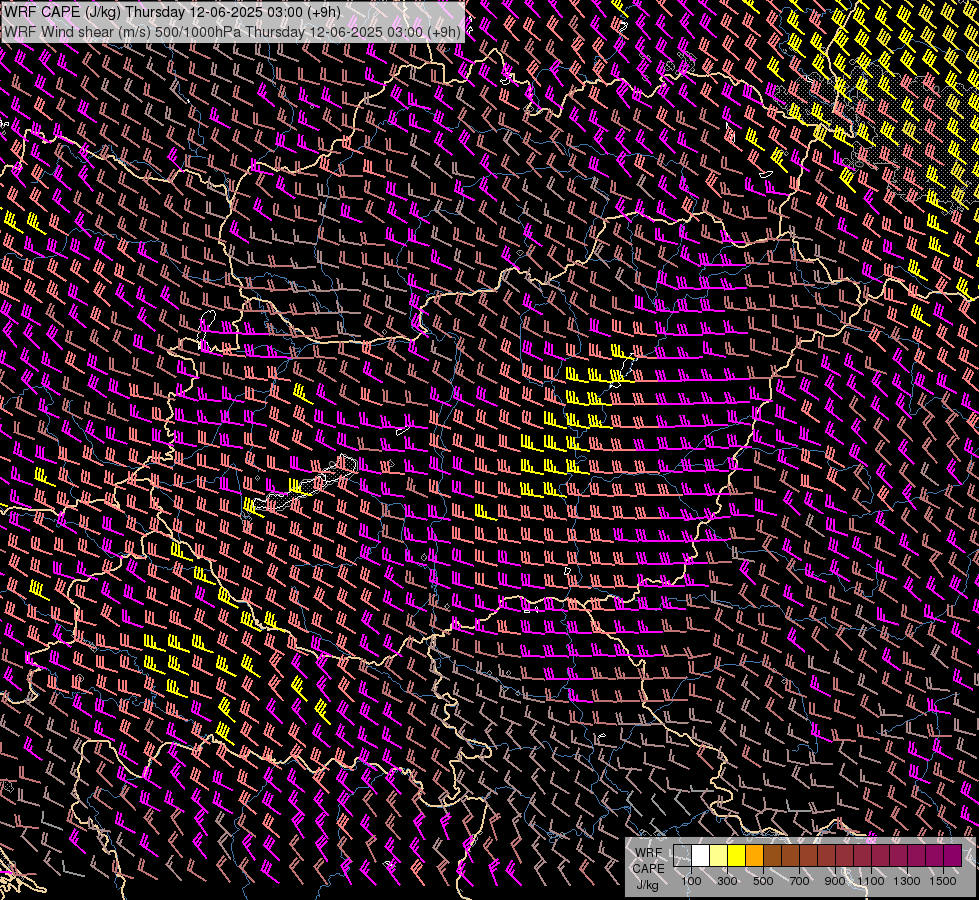979x900 pixels.
Task: Click the 500 legend value
Action: 763,881
